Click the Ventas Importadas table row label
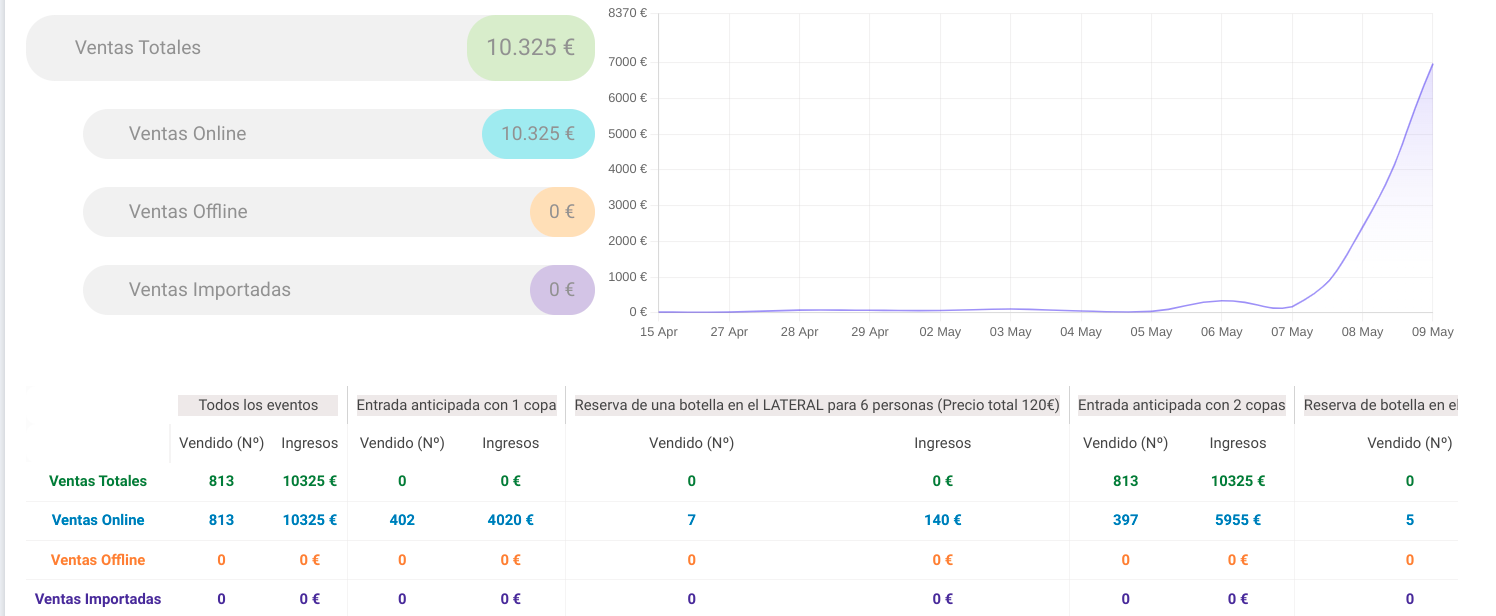The height and width of the screenshot is (616, 1496). pos(98,599)
